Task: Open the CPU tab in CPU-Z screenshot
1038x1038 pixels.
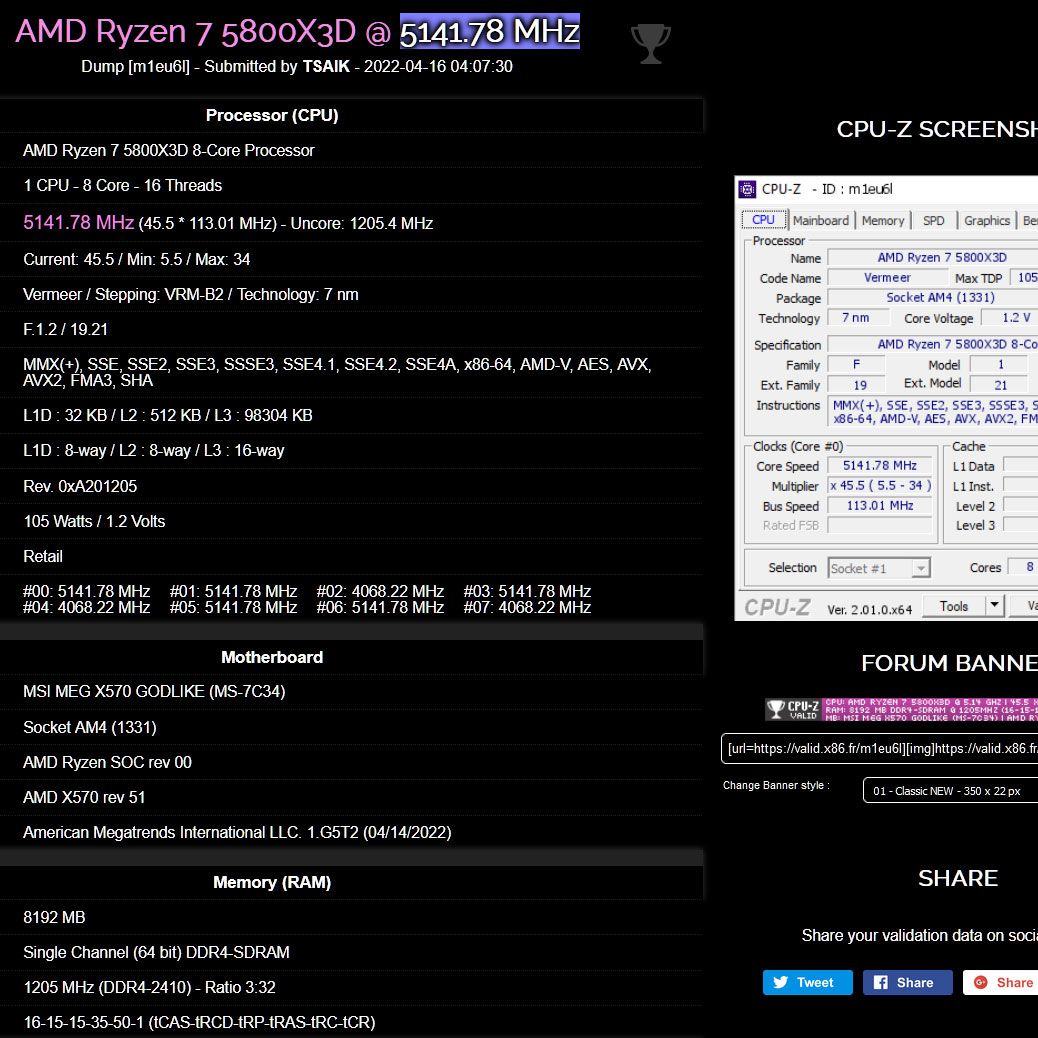Action: tap(763, 220)
